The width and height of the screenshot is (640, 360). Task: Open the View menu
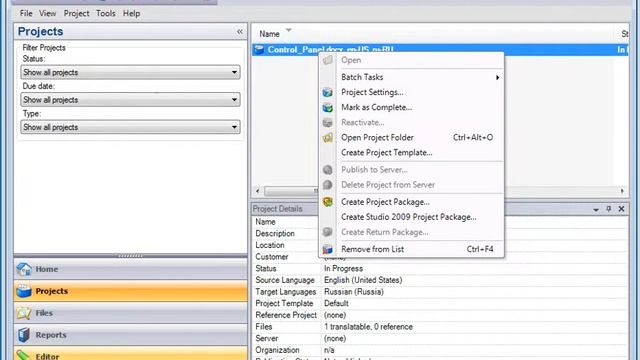47,13
